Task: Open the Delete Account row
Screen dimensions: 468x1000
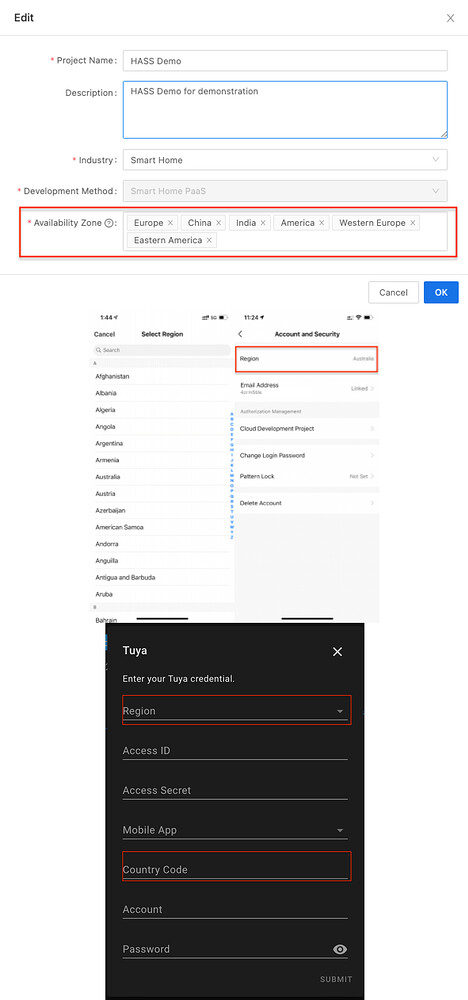Action: click(307, 503)
